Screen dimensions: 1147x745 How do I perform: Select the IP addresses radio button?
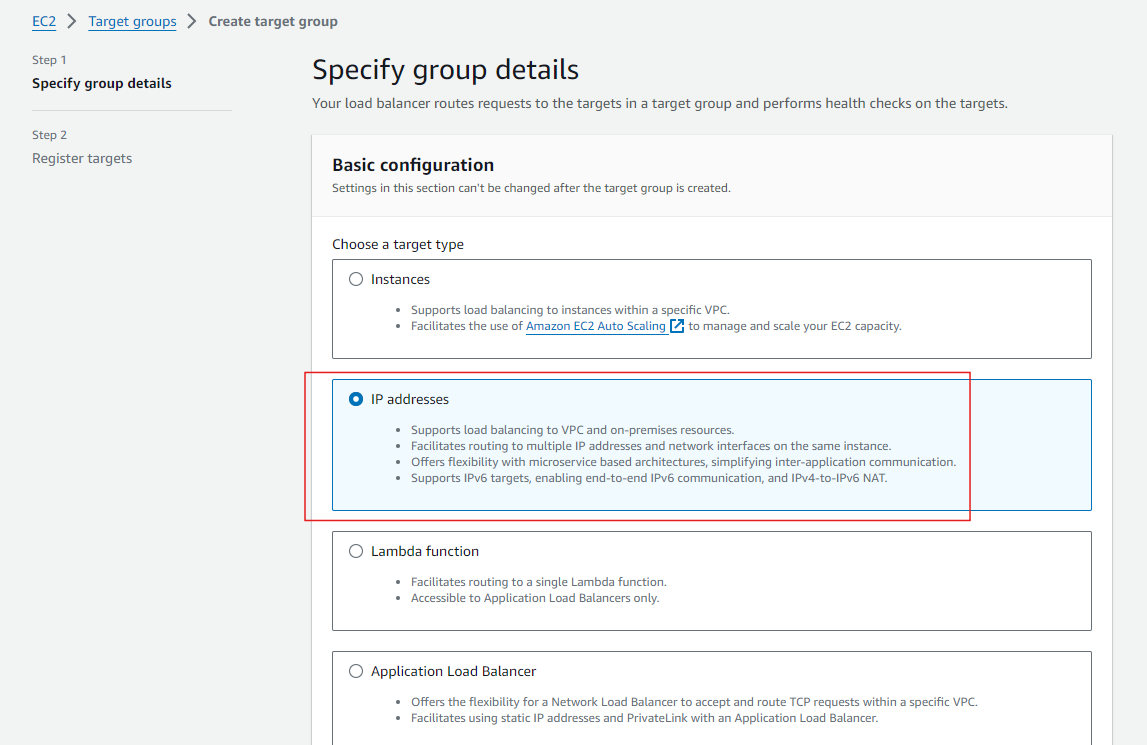(356, 399)
